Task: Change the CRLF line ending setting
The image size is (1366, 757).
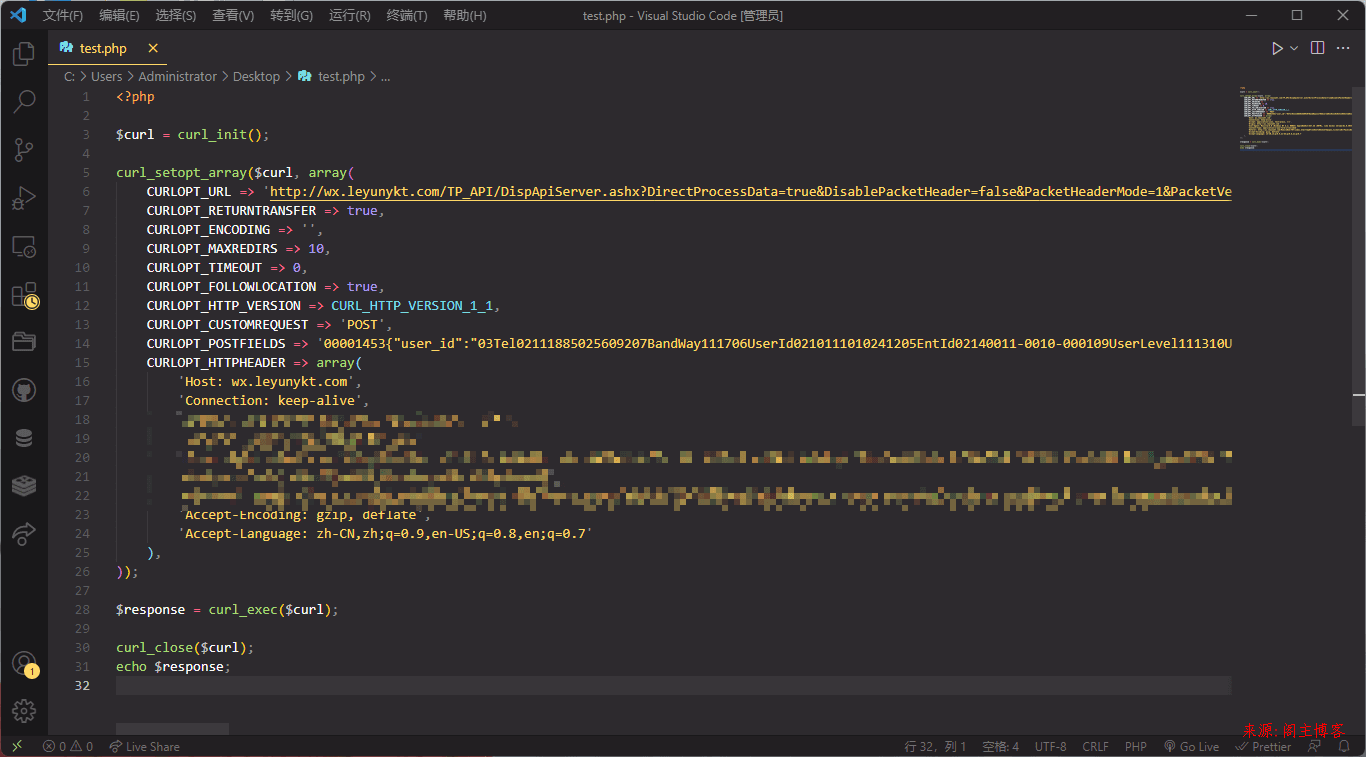Action: click(1095, 746)
